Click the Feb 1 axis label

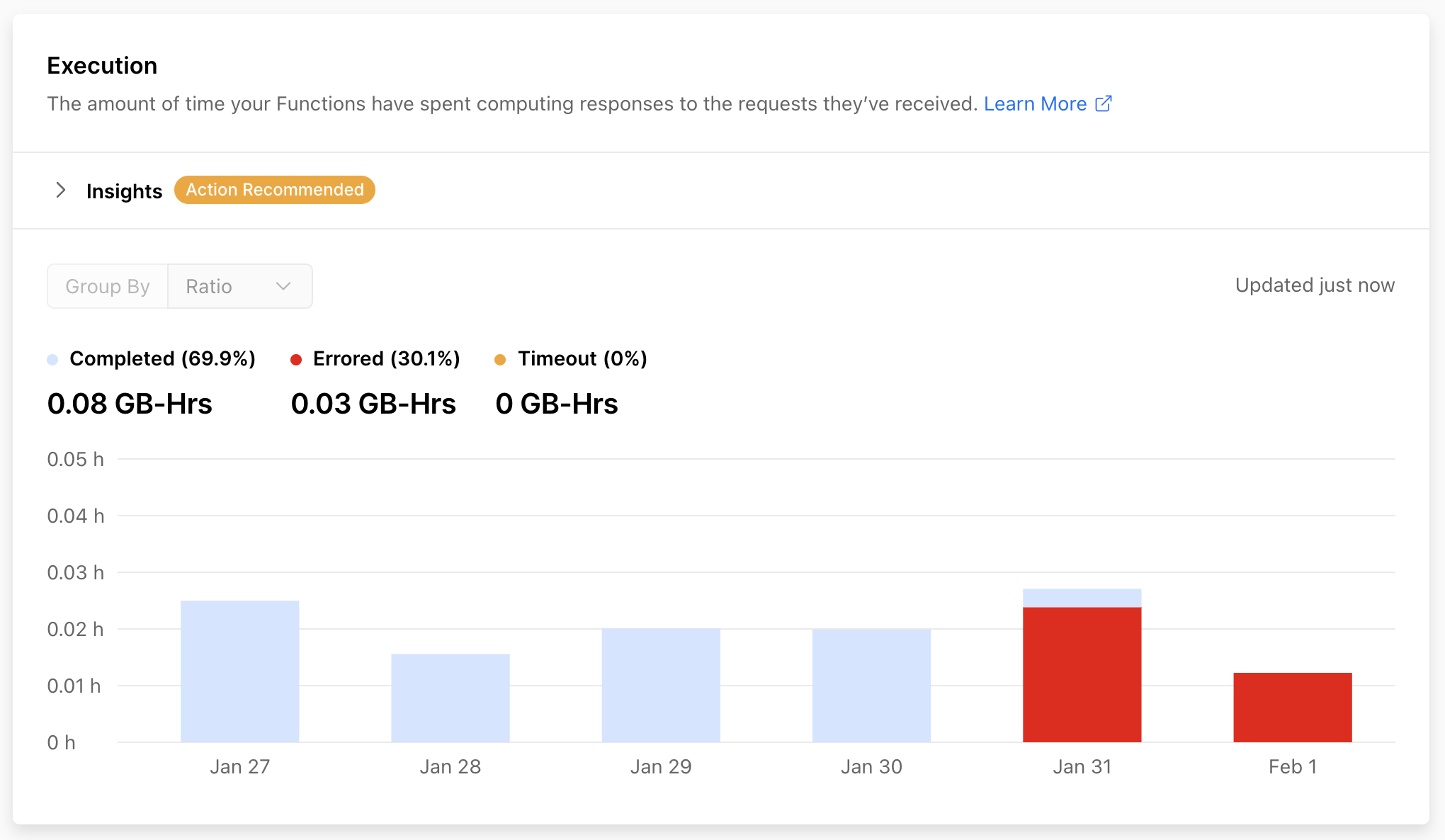(1293, 766)
